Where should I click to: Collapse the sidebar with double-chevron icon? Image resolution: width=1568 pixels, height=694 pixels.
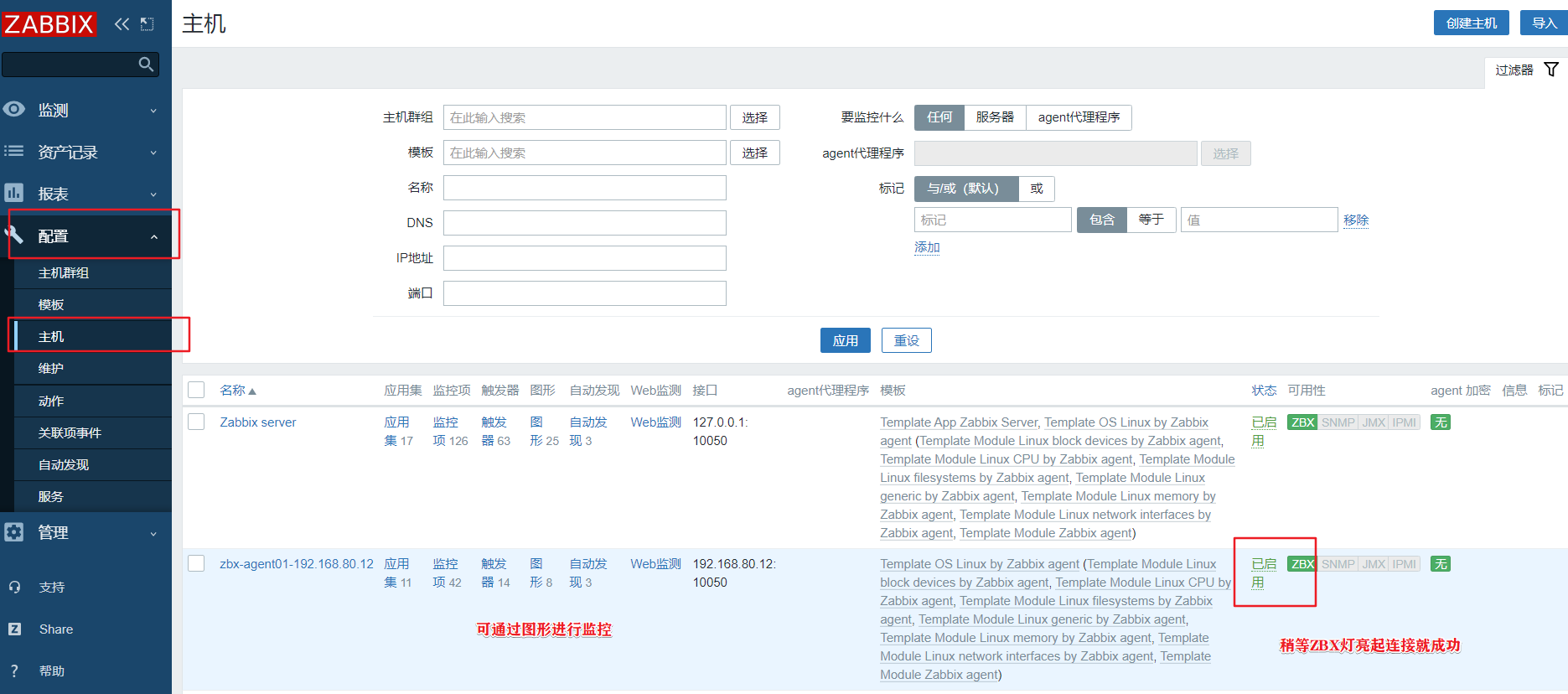coord(122,24)
